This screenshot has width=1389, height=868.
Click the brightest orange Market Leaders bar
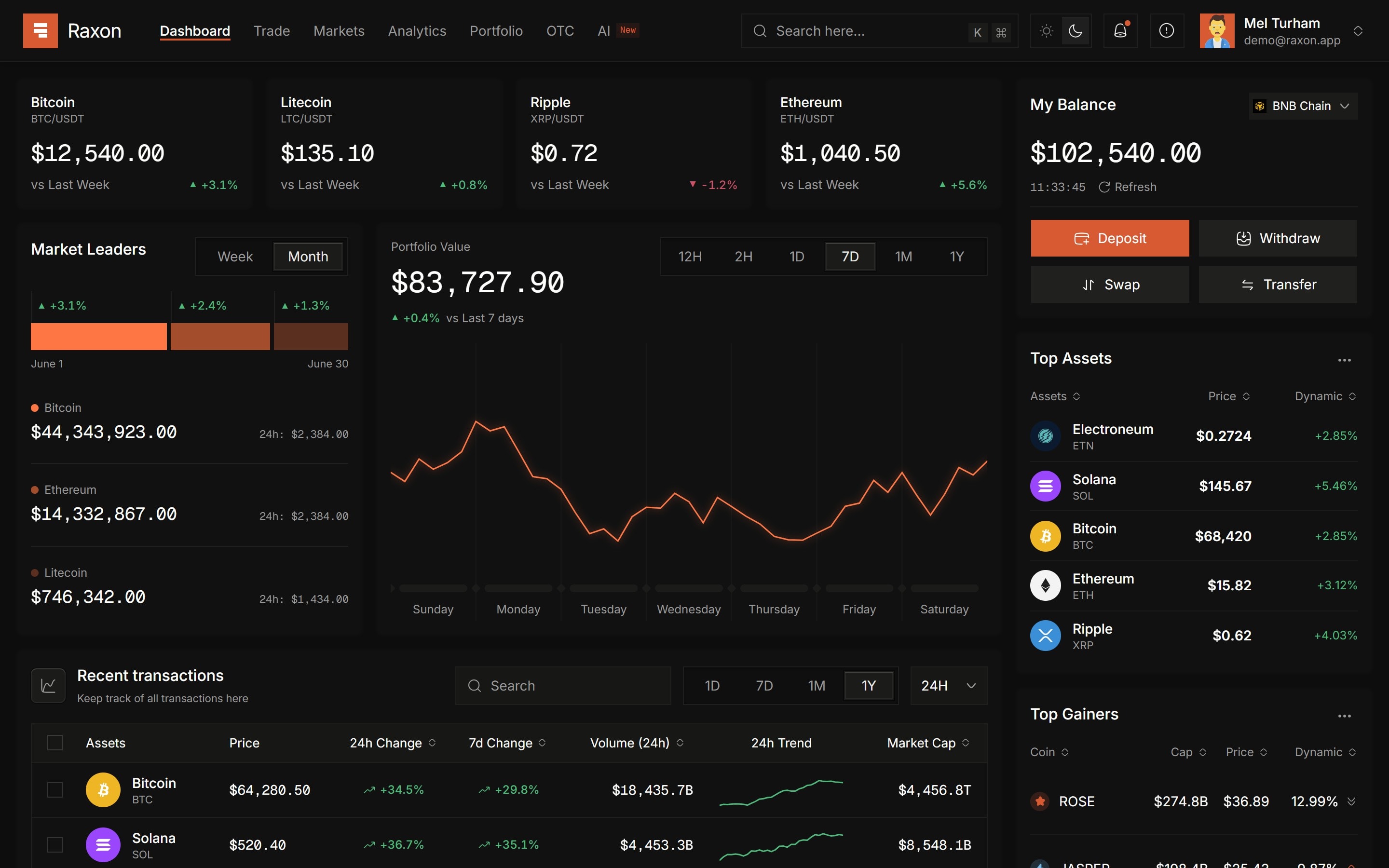click(99, 337)
